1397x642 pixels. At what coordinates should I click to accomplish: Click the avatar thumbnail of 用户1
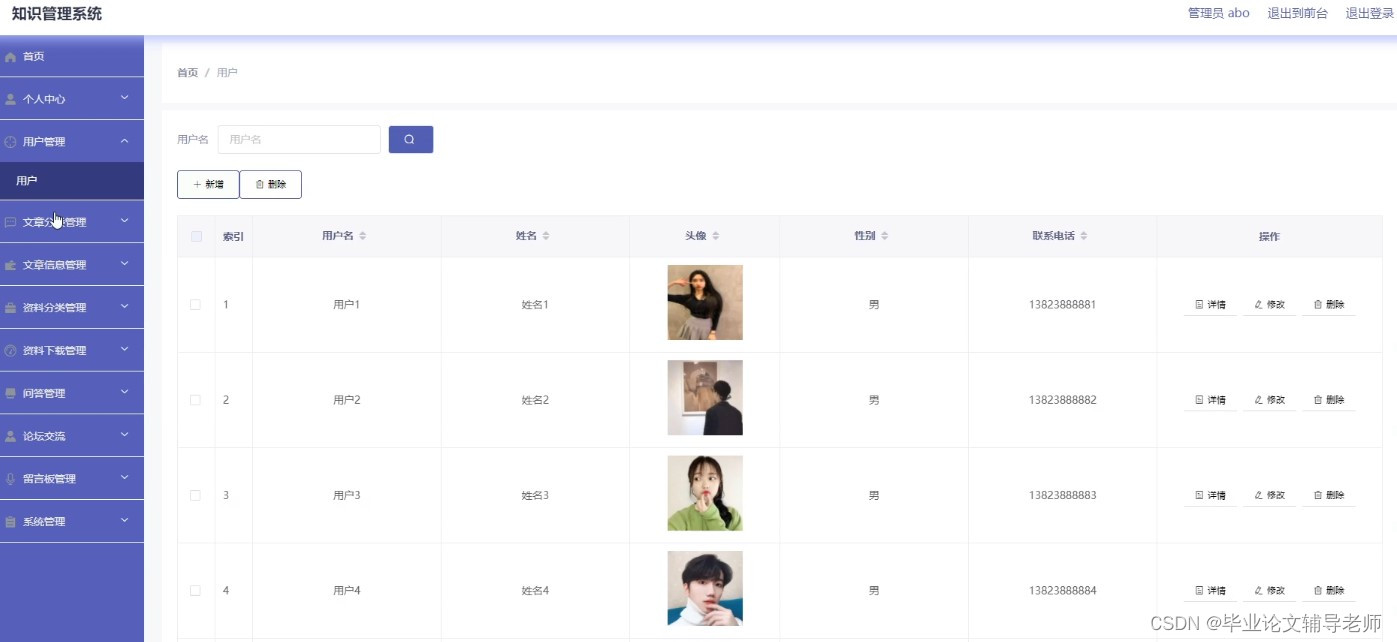coord(705,302)
